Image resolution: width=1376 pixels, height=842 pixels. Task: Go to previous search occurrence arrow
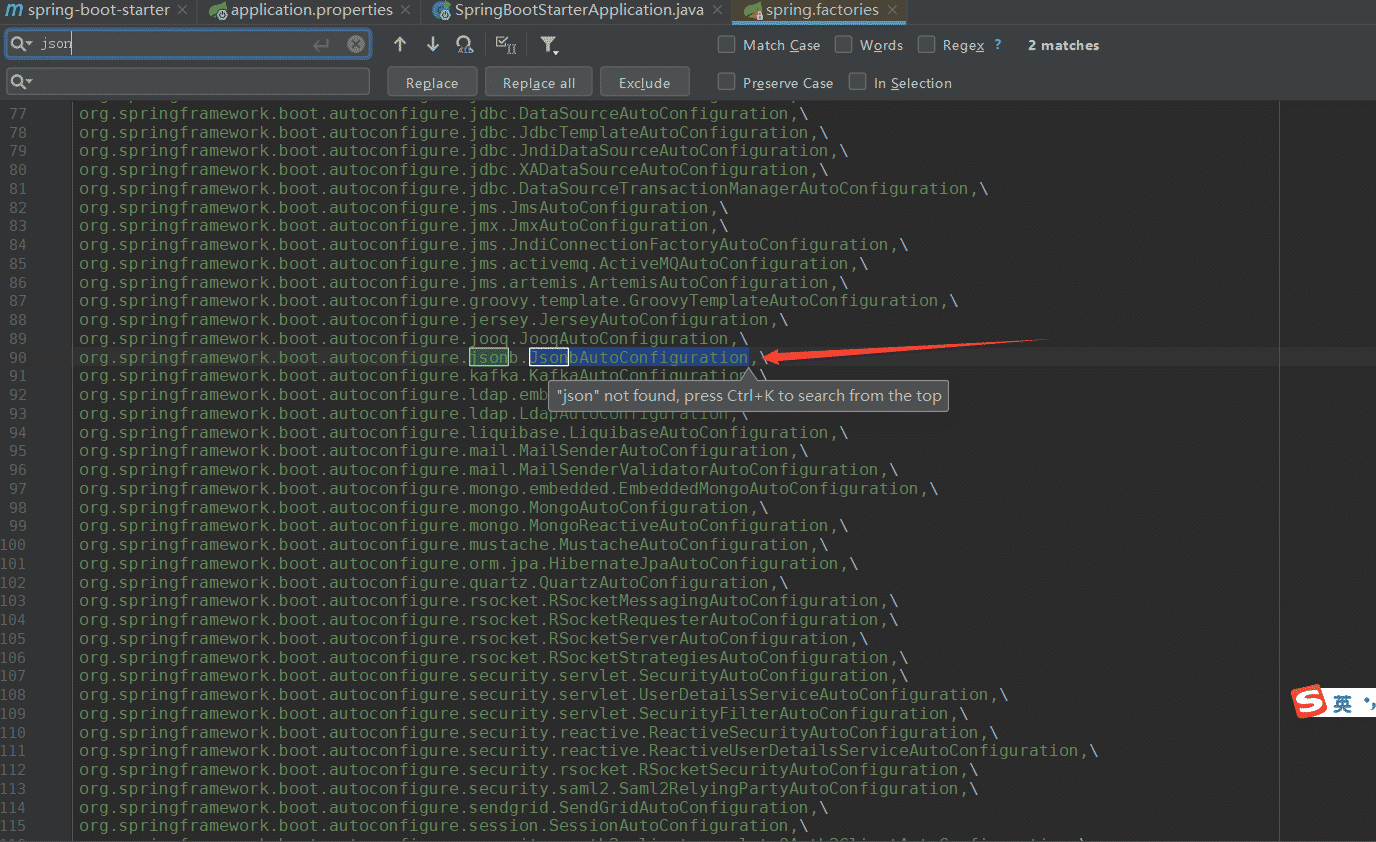pyautogui.click(x=400, y=44)
